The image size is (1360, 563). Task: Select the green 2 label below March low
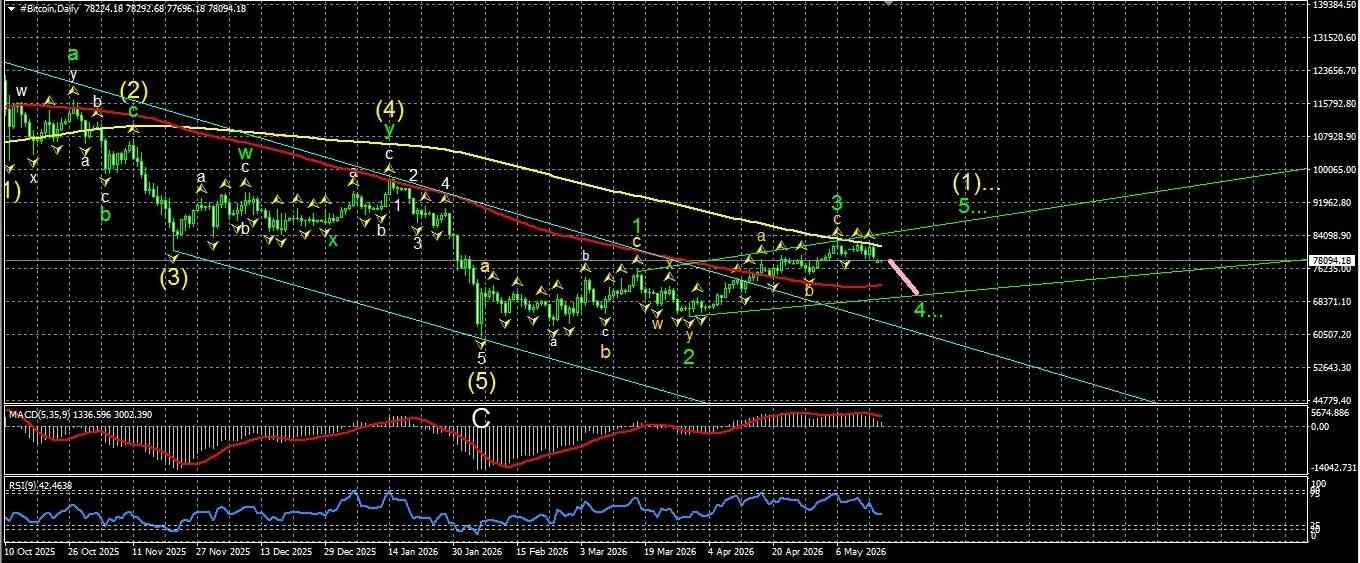(690, 359)
